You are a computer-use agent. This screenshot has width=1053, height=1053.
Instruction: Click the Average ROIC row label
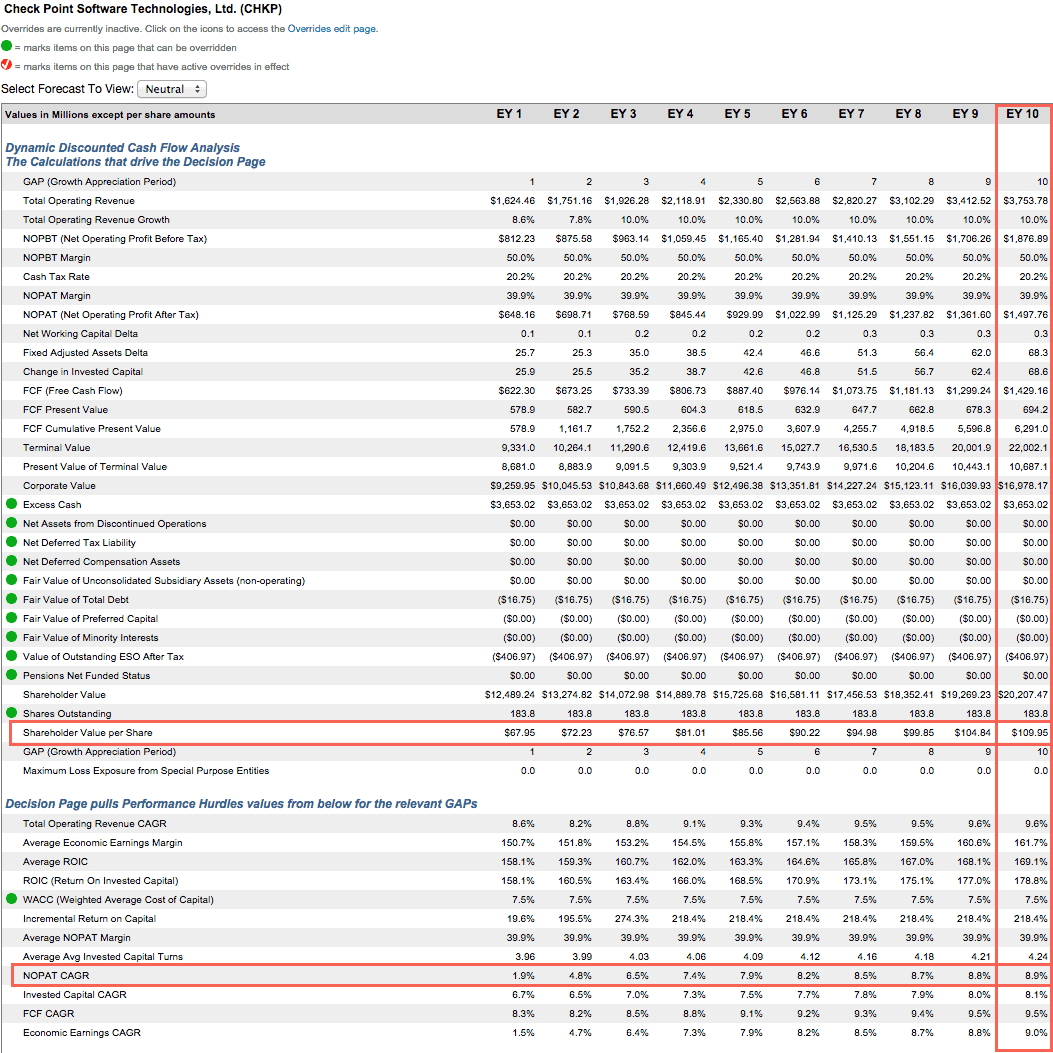pos(55,862)
